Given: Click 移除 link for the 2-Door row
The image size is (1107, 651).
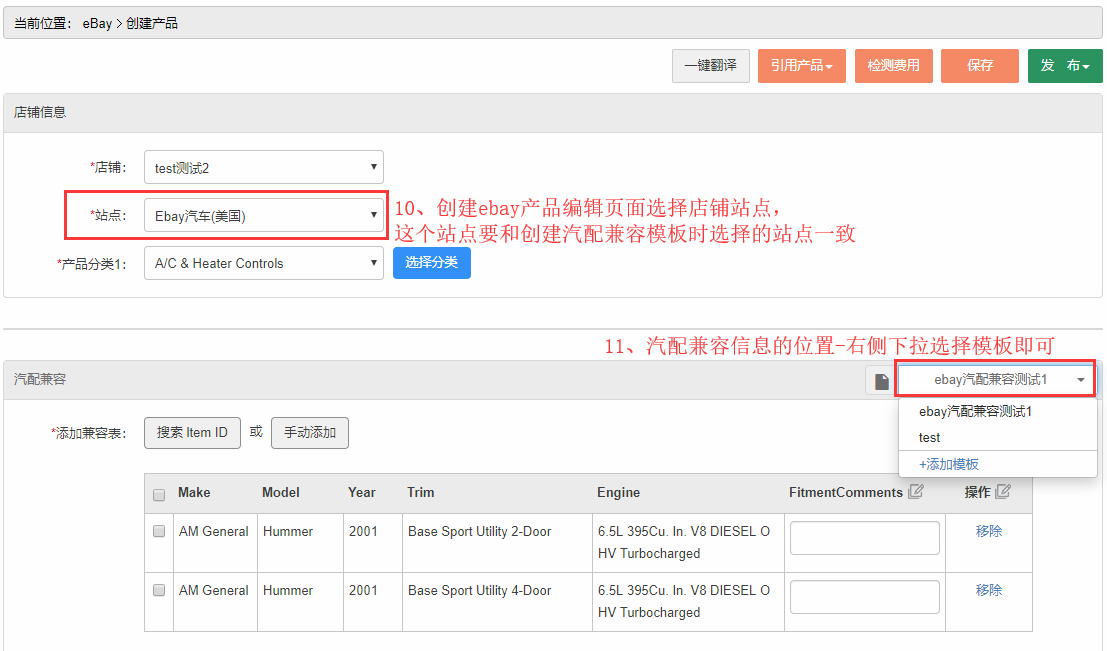Looking at the screenshot, I should coord(988,531).
